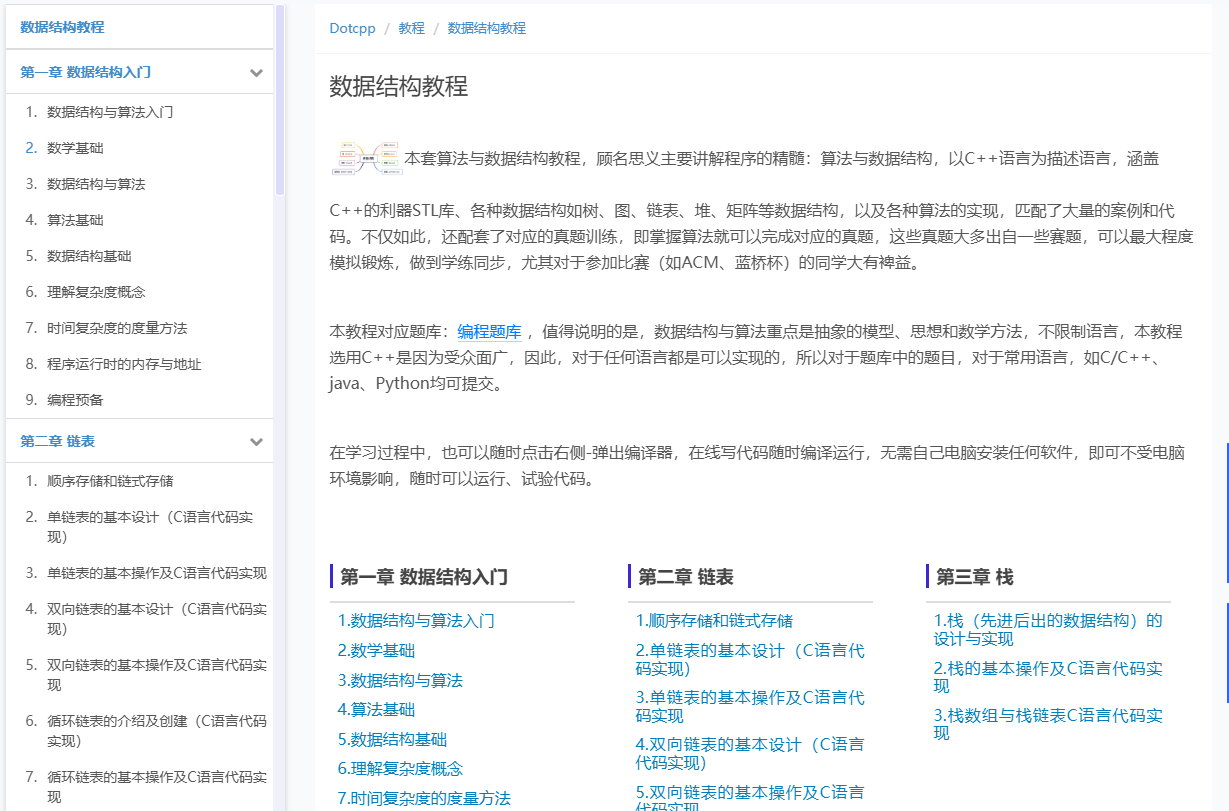
Task: Click the sidebar scrollbar thumb
Action: tap(280, 100)
